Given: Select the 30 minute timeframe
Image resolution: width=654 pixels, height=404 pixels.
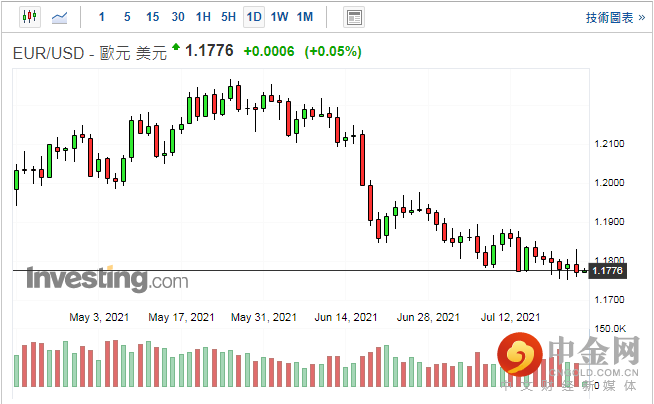Looking at the screenshot, I should point(178,17).
